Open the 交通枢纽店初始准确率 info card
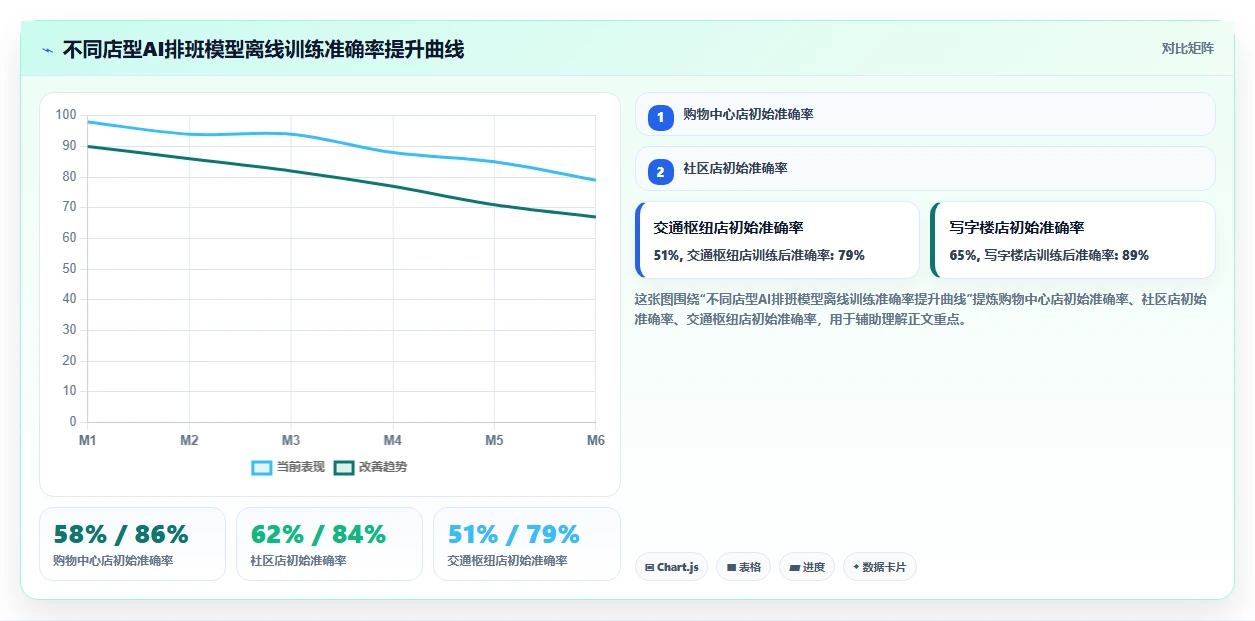This screenshot has width=1255, height=621. click(777, 240)
